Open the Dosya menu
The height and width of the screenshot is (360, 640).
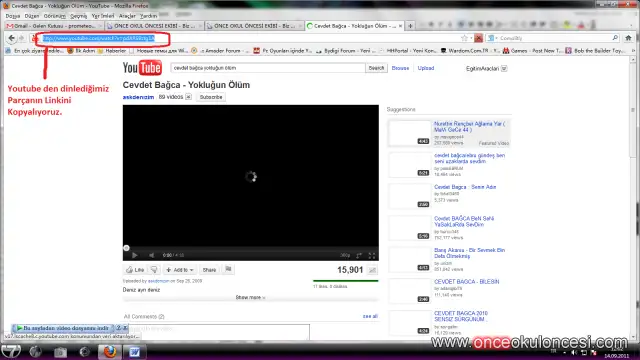pyautogui.click(x=13, y=16)
